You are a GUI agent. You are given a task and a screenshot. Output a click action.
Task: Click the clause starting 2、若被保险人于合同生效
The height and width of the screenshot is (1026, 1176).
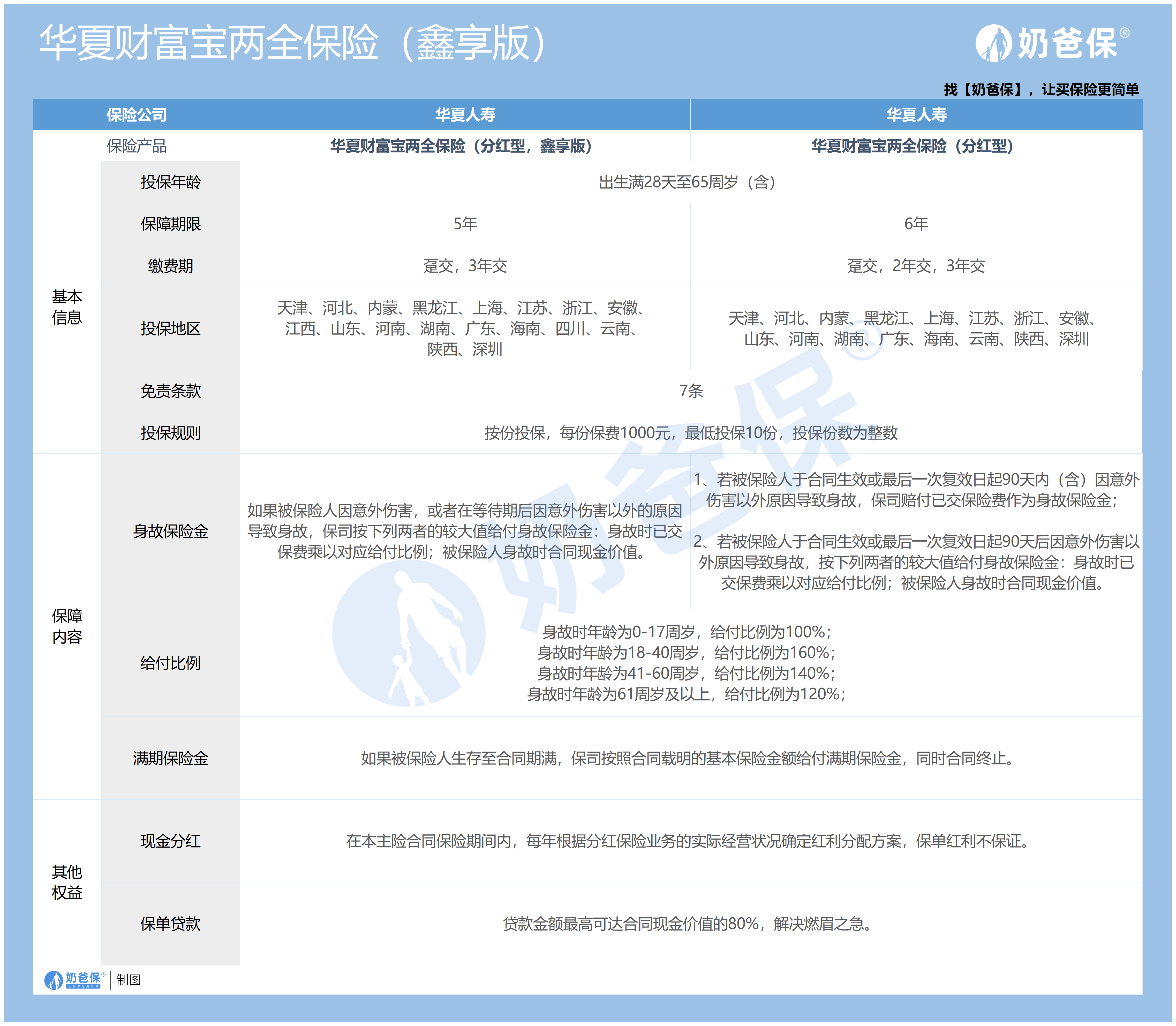point(916,563)
